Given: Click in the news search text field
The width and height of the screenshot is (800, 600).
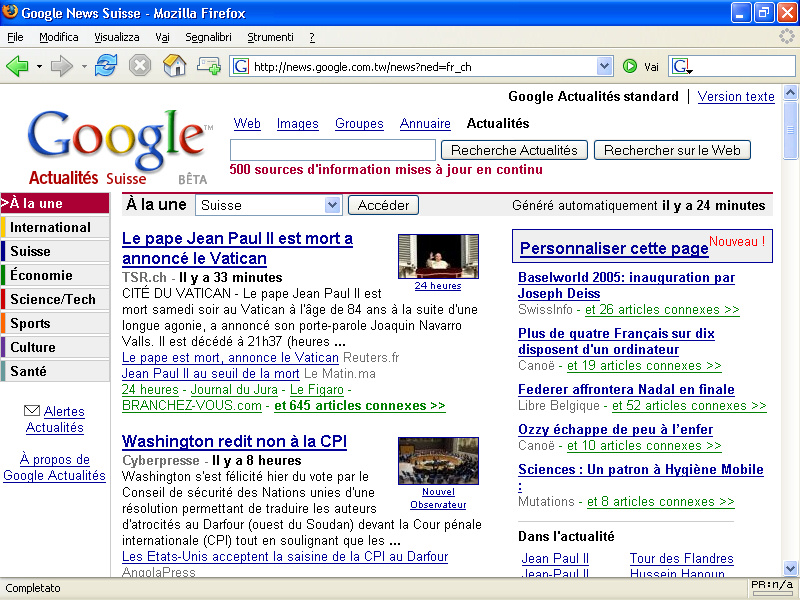Looking at the screenshot, I should point(333,150).
